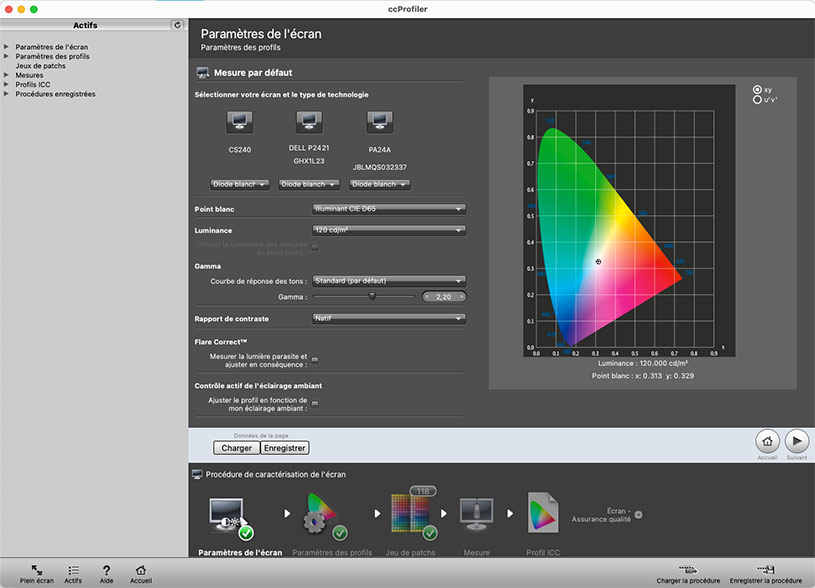Open the Paramètres de l'écran workflow step icon

[230, 517]
